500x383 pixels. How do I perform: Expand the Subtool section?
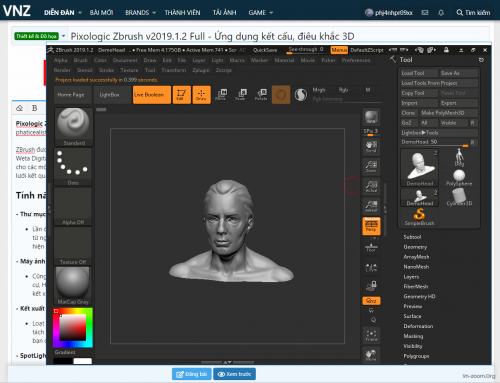(x=412, y=237)
